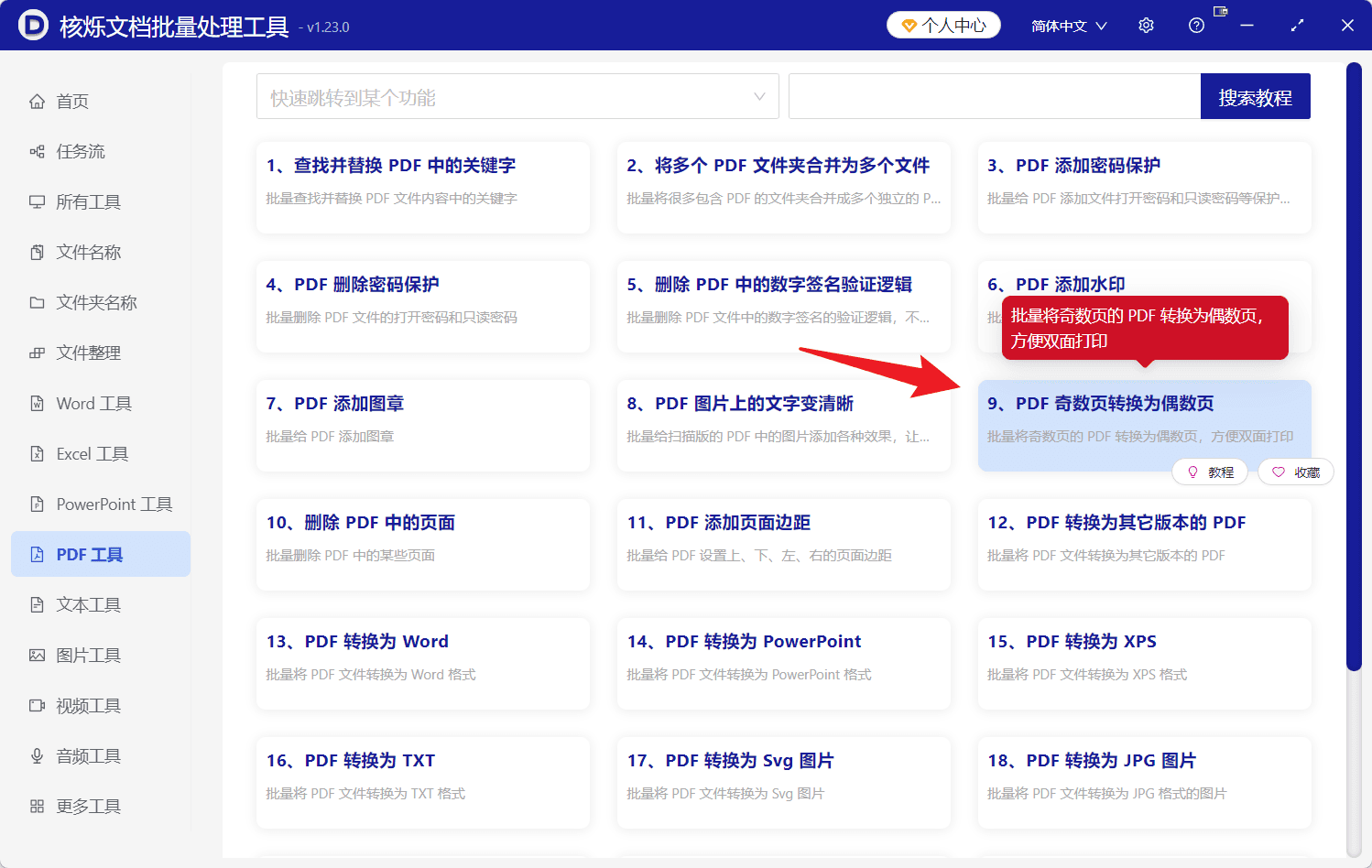
Task: Click the Excel 工具 sheet icon
Action: point(37,454)
